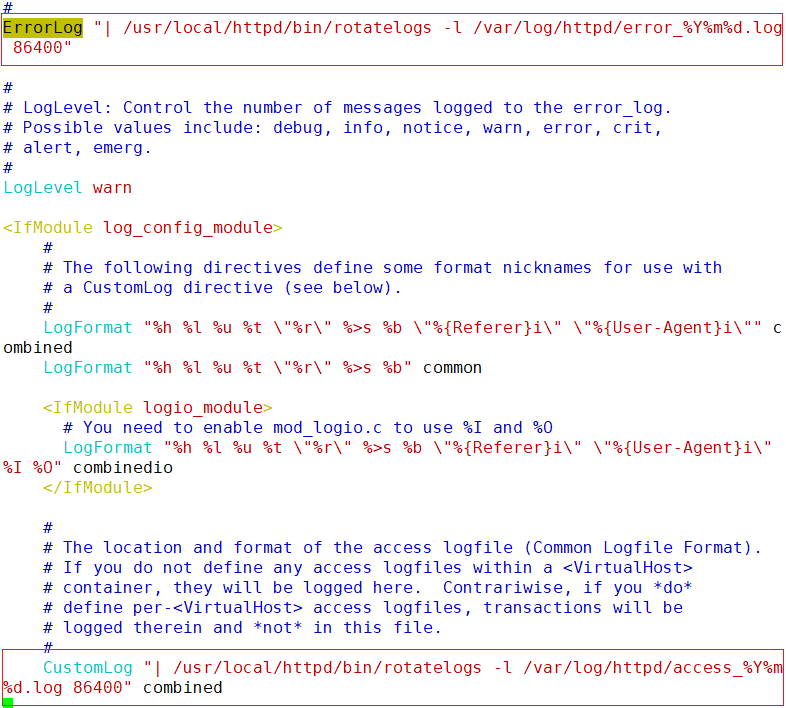Click the word 'combined' after 86400"
Image resolution: width=786 pixels, height=708 pixels.
(x=182, y=687)
